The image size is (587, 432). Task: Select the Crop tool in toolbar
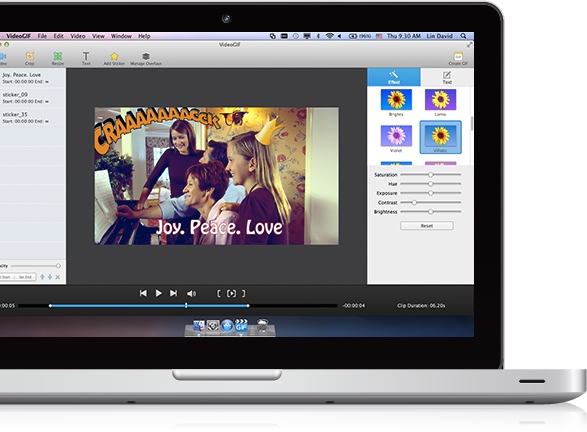[x=30, y=58]
